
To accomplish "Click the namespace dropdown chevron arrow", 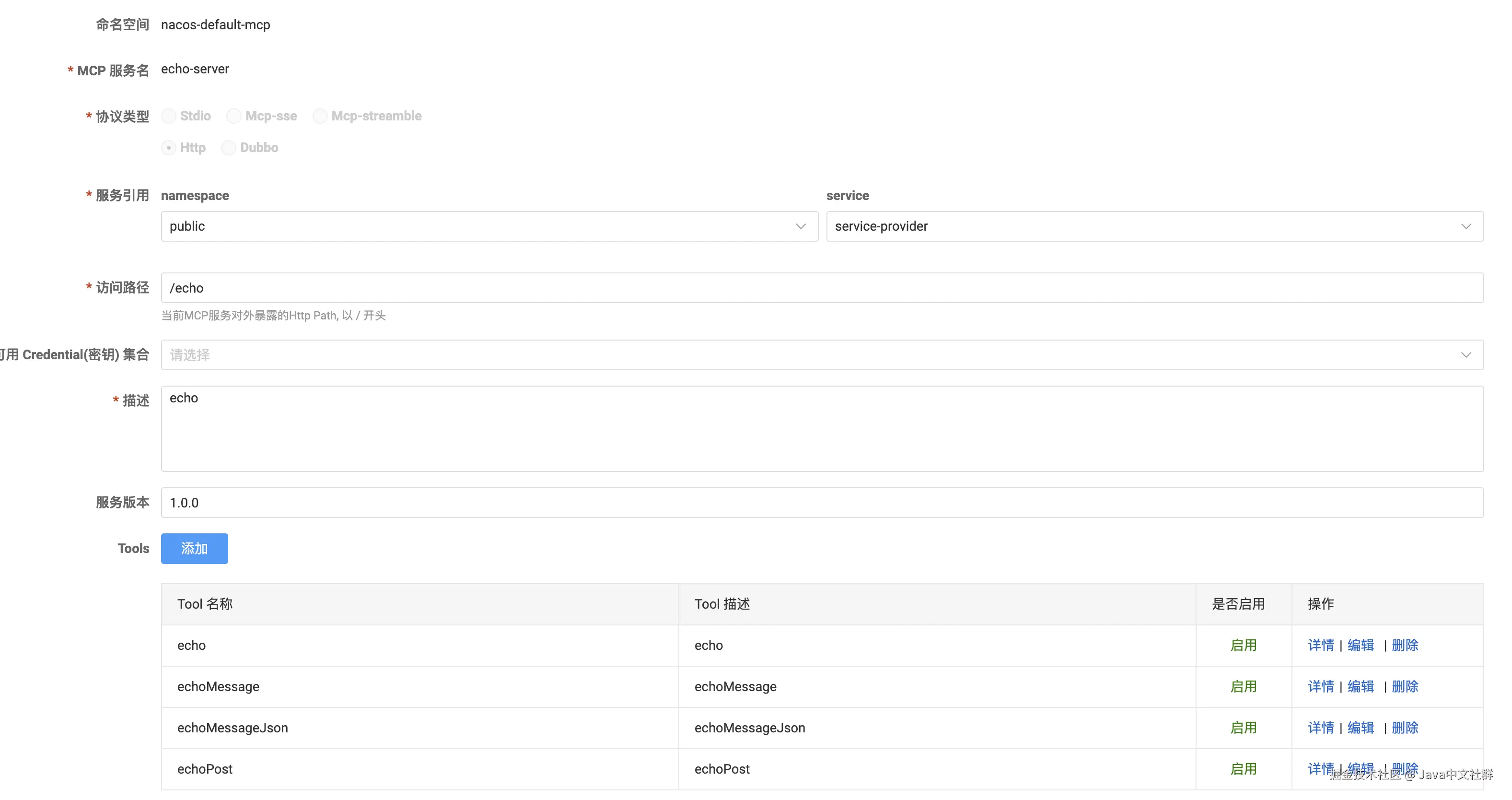I will (801, 226).
